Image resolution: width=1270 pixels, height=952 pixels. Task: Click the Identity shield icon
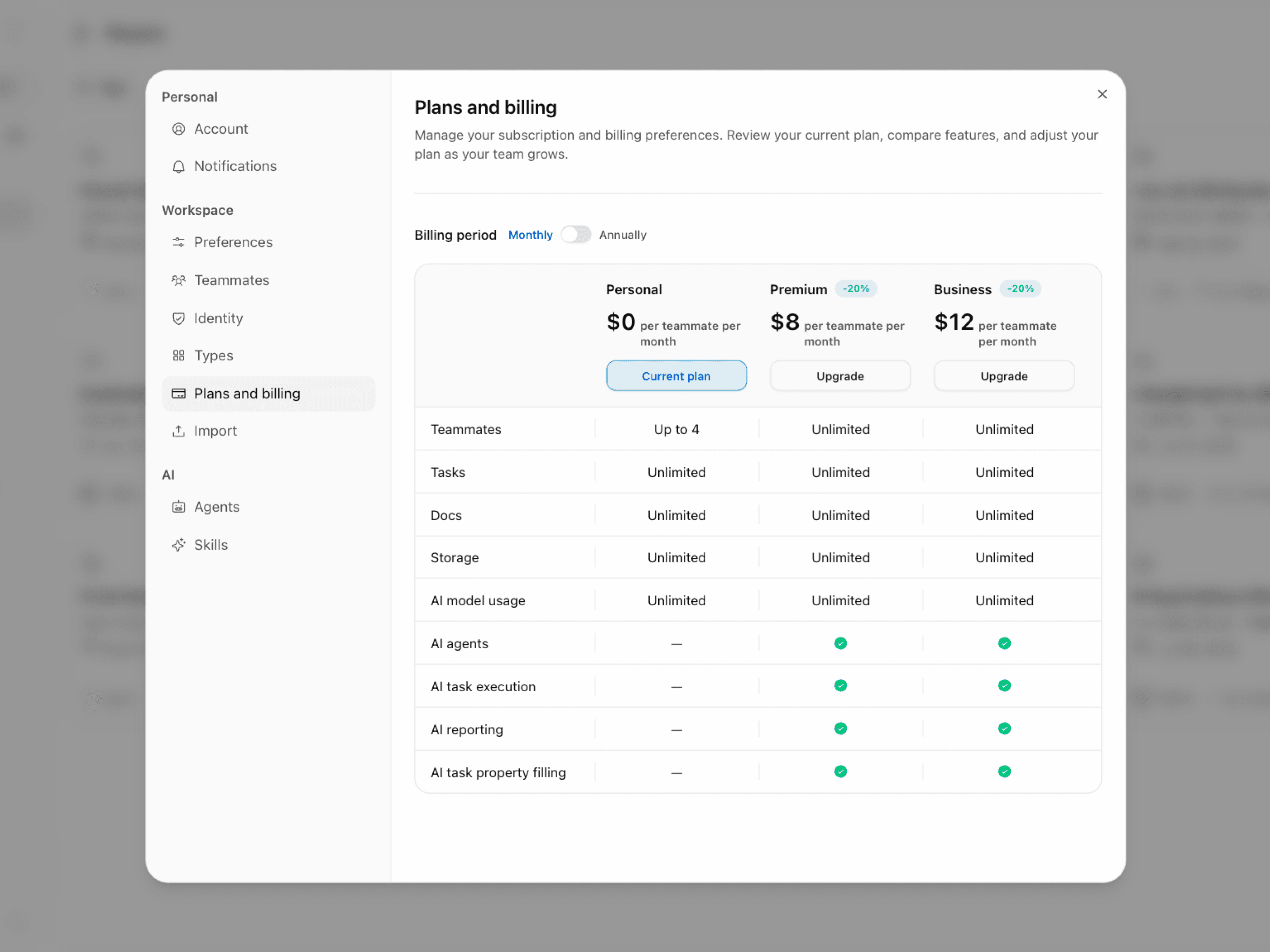pos(179,319)
